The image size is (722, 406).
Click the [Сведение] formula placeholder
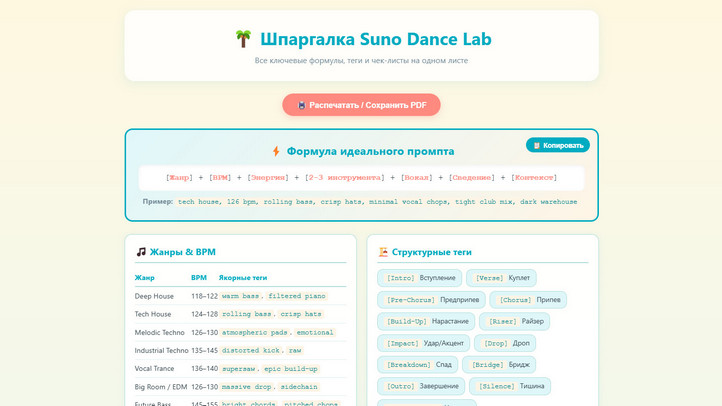coord(472,178)
